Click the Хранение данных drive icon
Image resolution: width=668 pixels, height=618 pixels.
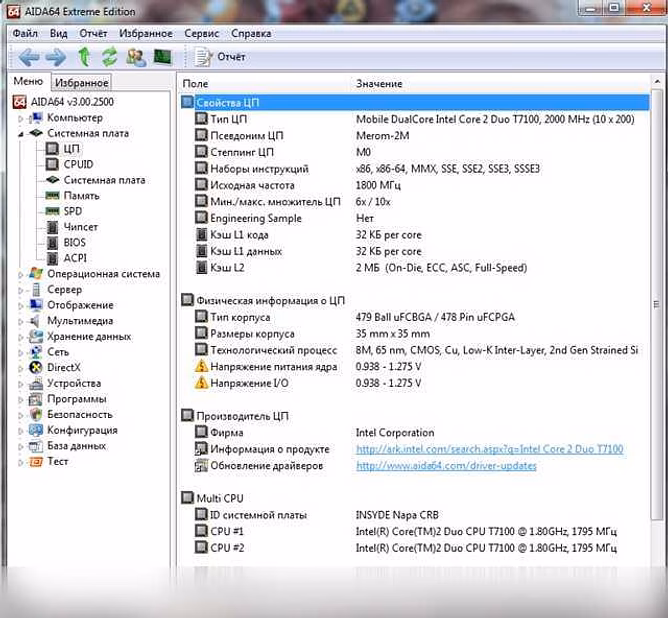35,336
